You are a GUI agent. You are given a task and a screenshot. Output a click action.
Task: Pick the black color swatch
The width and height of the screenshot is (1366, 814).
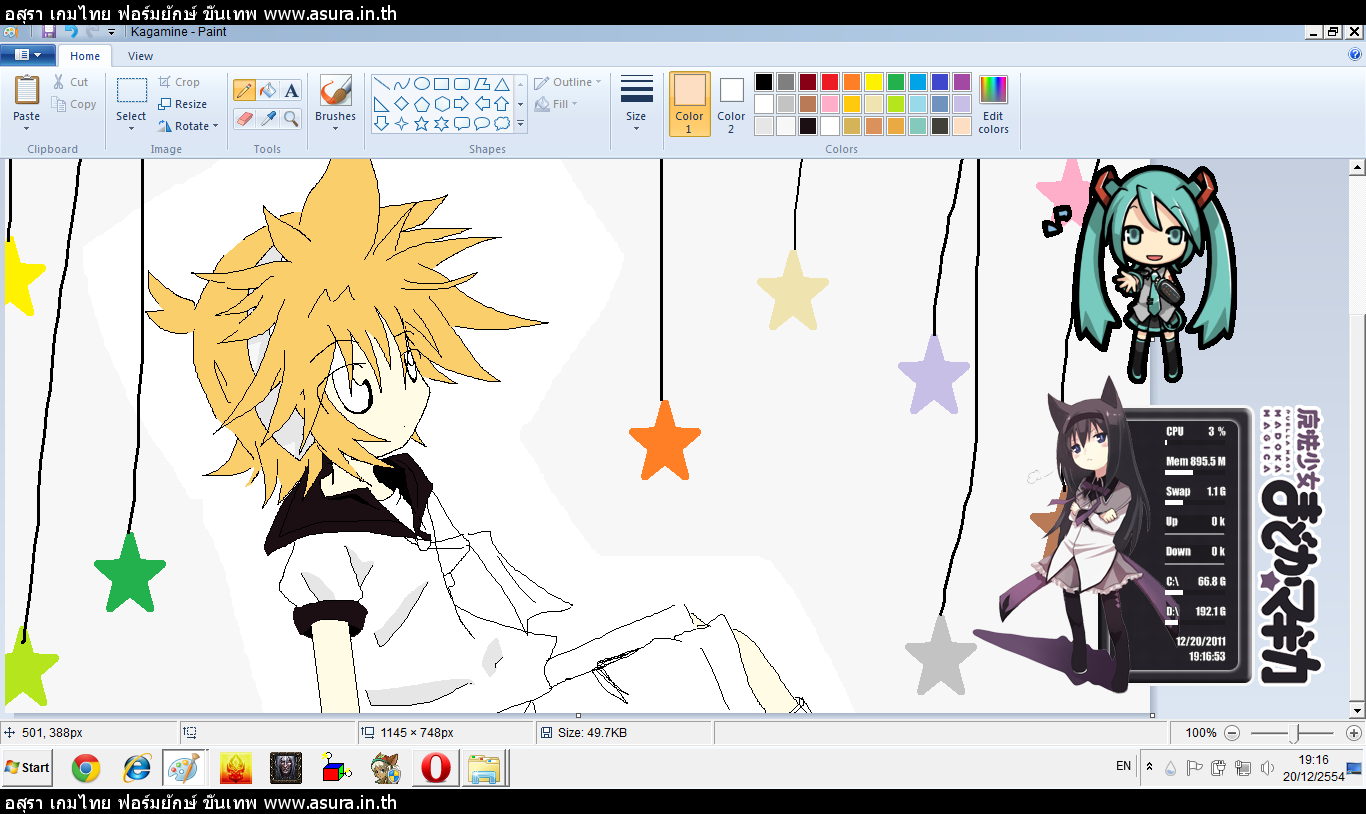(x=764, y=82)
